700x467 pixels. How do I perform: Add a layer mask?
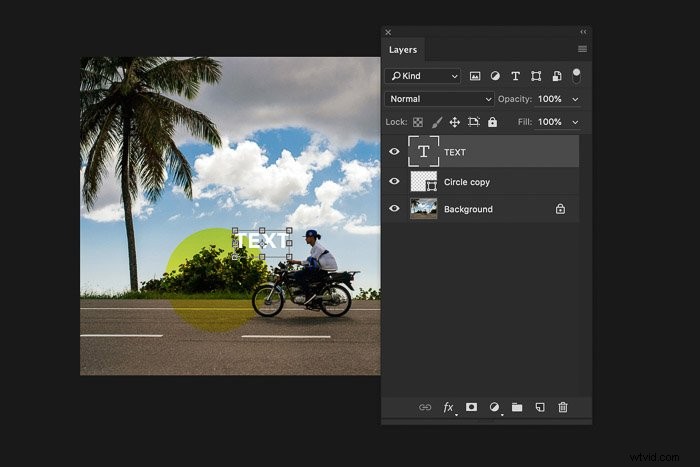pos(471,407)
